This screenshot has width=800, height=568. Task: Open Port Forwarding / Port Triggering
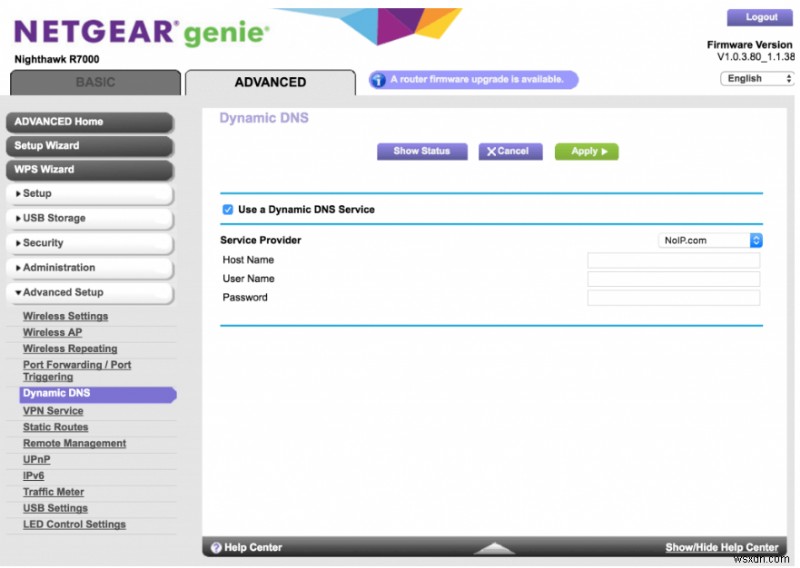point(77,371)
